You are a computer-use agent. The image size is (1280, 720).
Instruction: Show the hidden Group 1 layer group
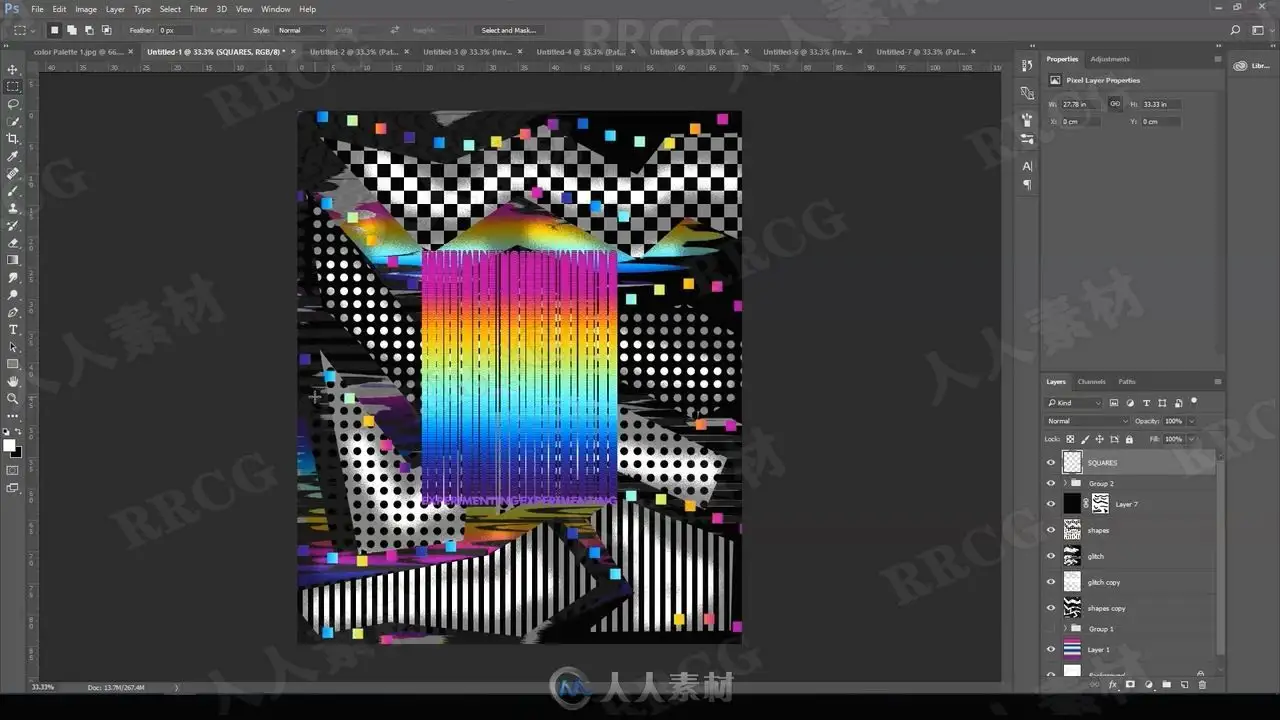coord(1050,629)
